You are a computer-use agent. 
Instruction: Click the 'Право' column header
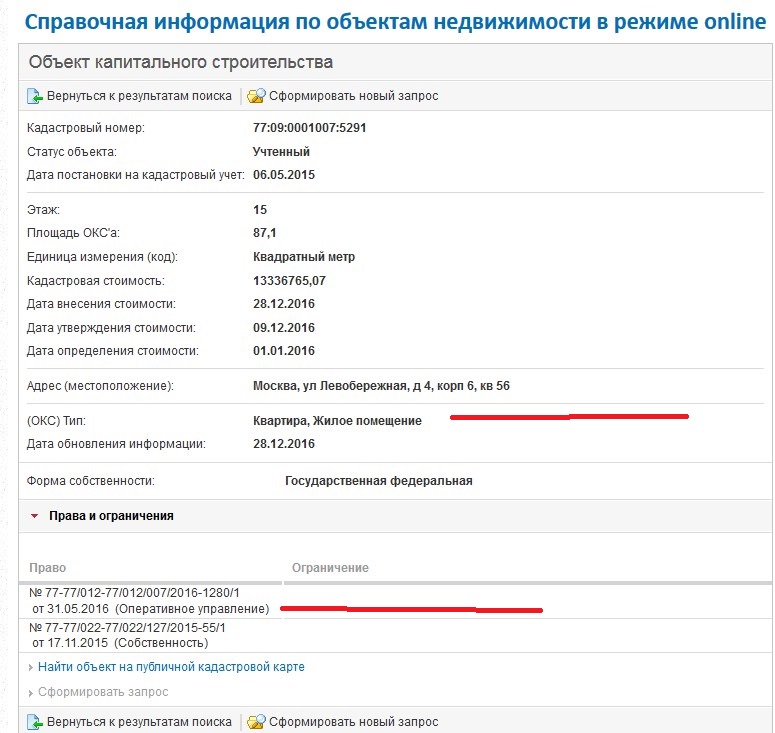click(x=48, y=568)
